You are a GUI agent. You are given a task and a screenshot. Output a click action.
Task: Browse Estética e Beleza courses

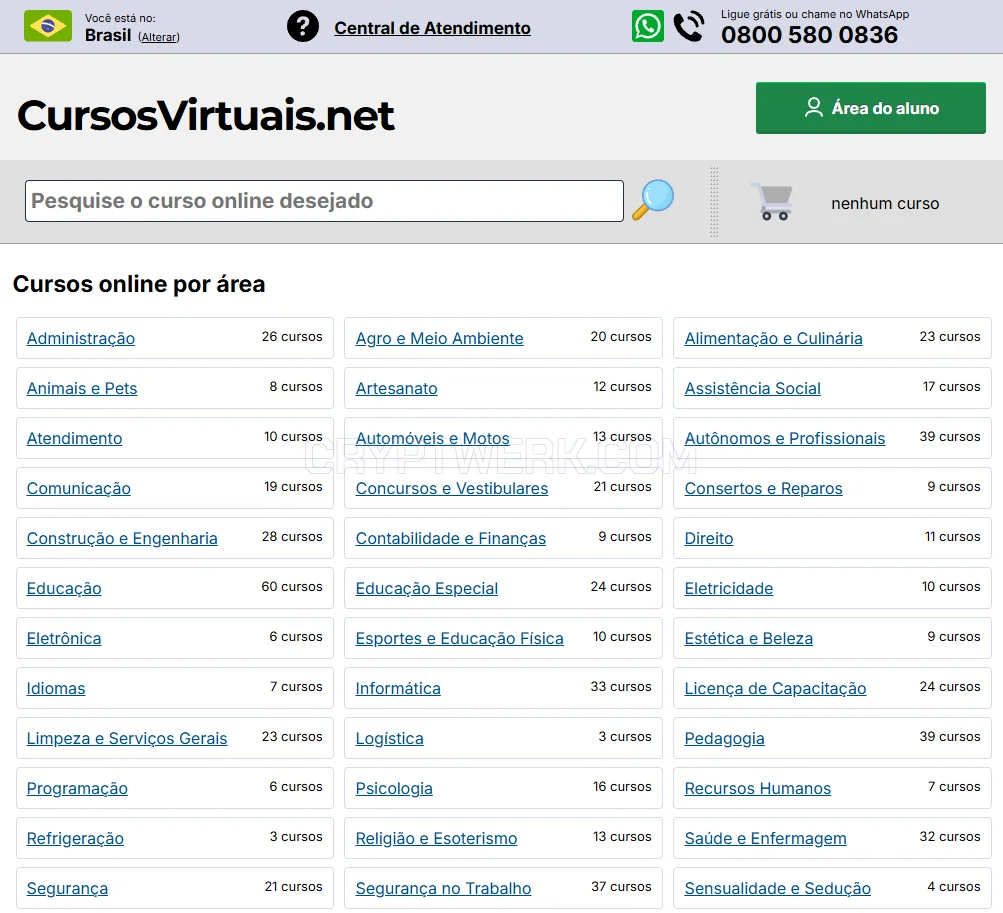coord(748,639)
